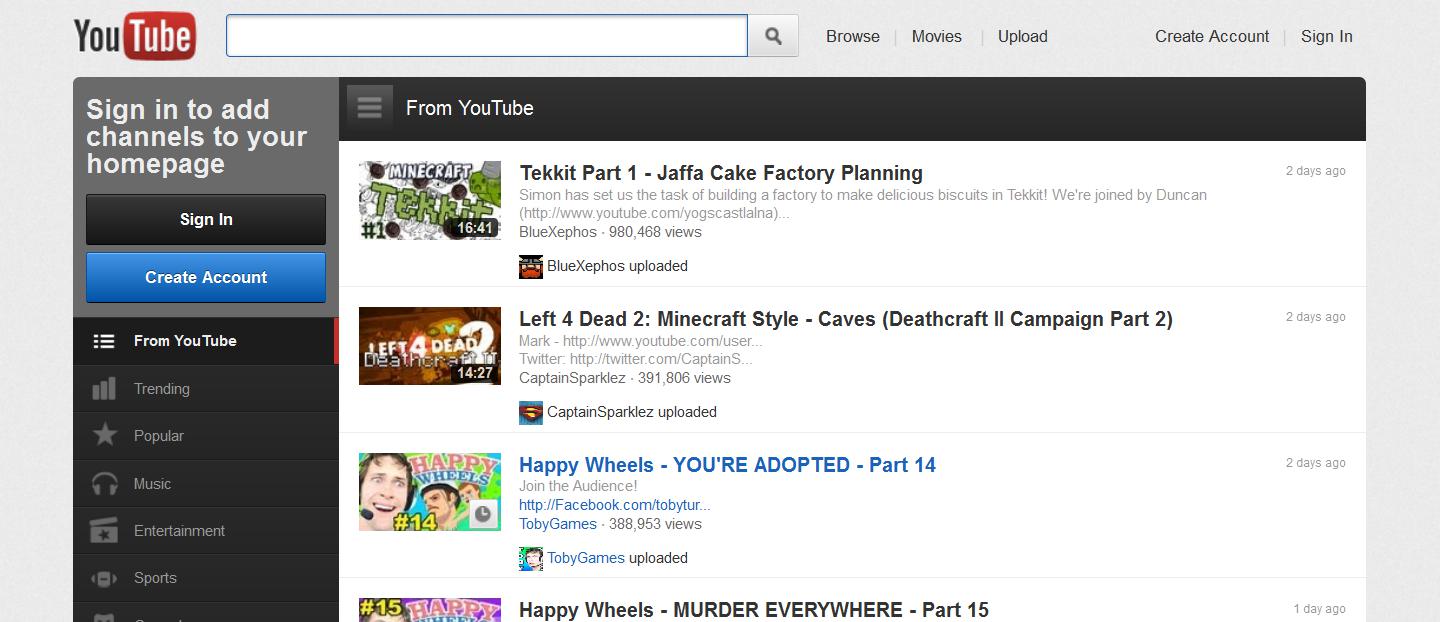The height and width of the screenshot is (622, 1440).
Task: Open Happy Wheels #15 video thumbnail
Action: (x=430, y=610)
